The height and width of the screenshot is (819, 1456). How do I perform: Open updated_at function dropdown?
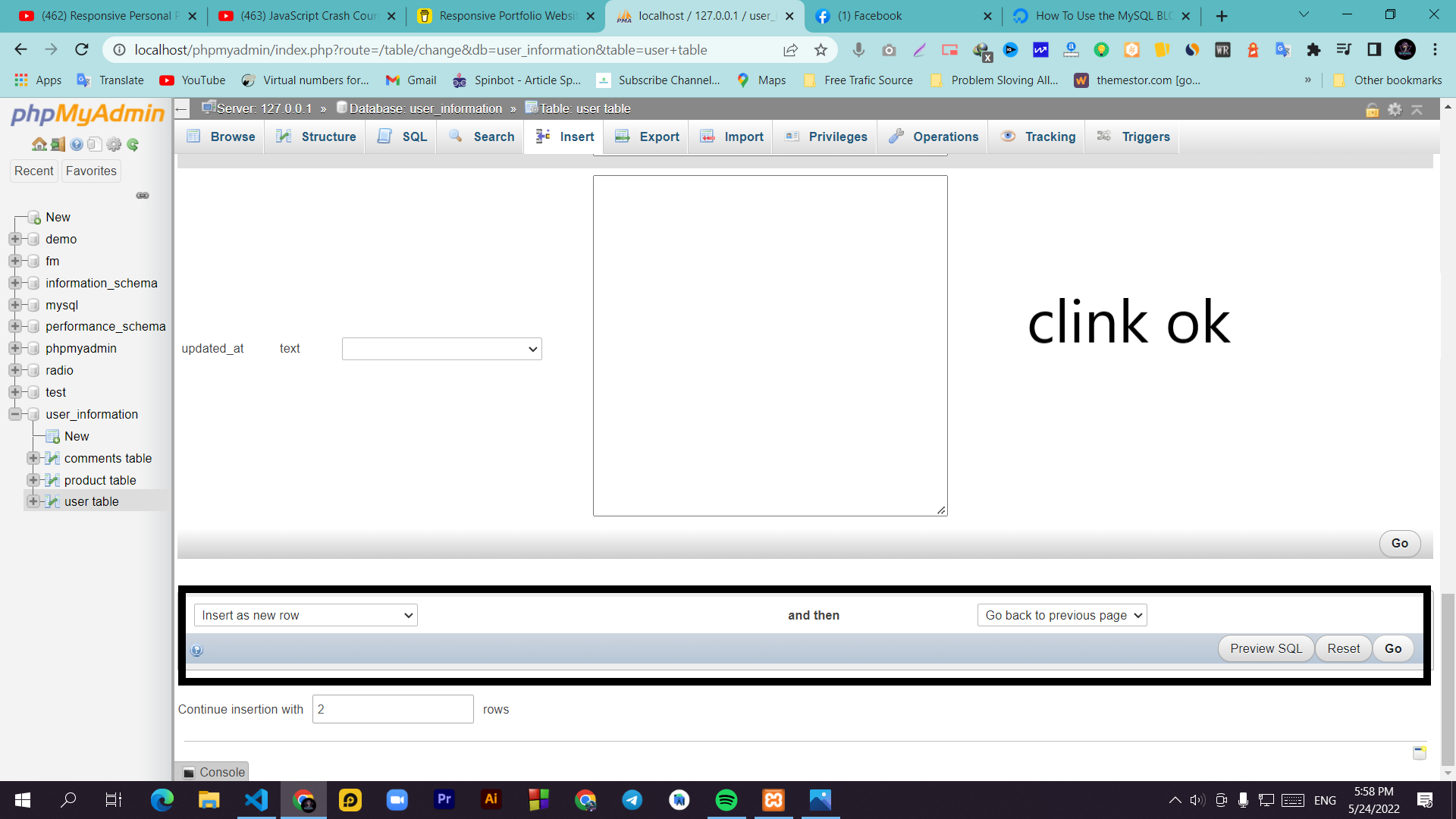pyautogui.click(x=441, y=349)
